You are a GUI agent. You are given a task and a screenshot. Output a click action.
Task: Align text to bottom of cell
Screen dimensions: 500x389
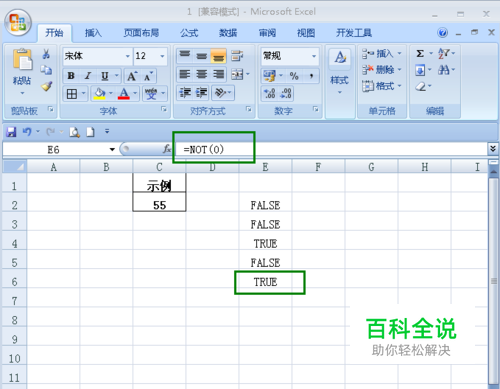click(x=218, y=55)
